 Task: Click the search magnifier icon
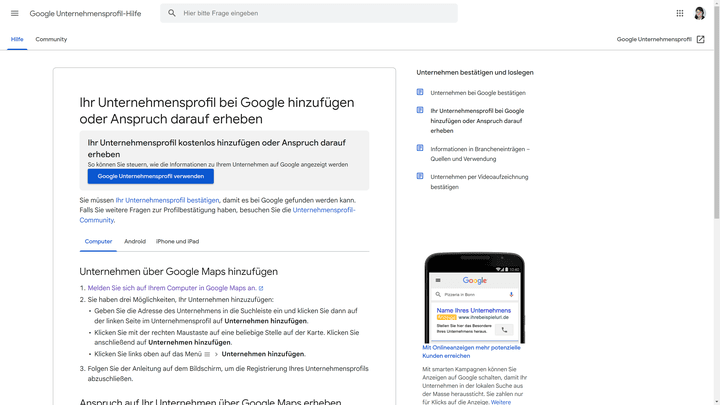point(172,13)
